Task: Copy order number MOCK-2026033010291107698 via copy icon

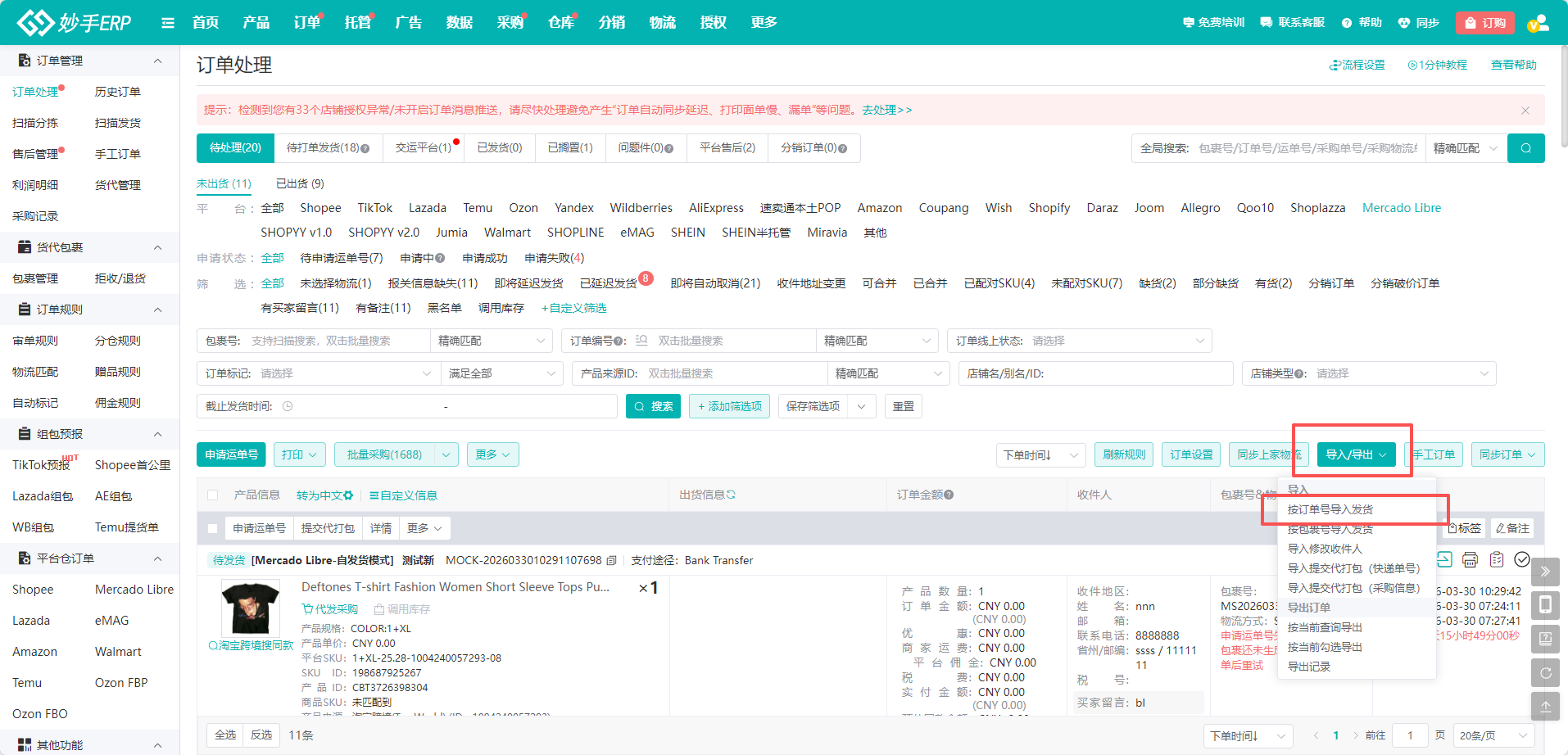Action: [x=613, y=560]
